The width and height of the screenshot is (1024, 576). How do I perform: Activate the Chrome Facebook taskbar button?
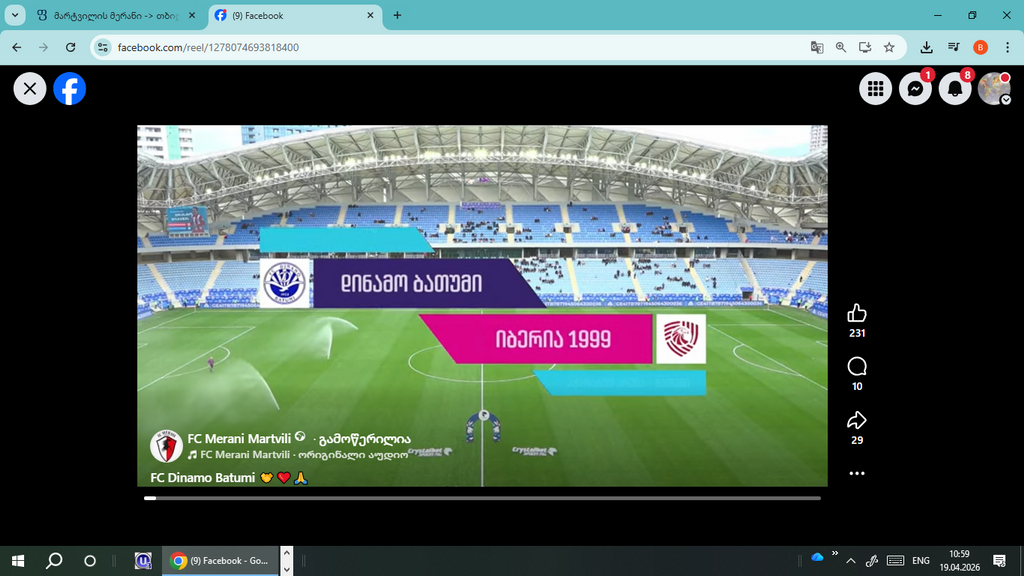pos(220,560)
